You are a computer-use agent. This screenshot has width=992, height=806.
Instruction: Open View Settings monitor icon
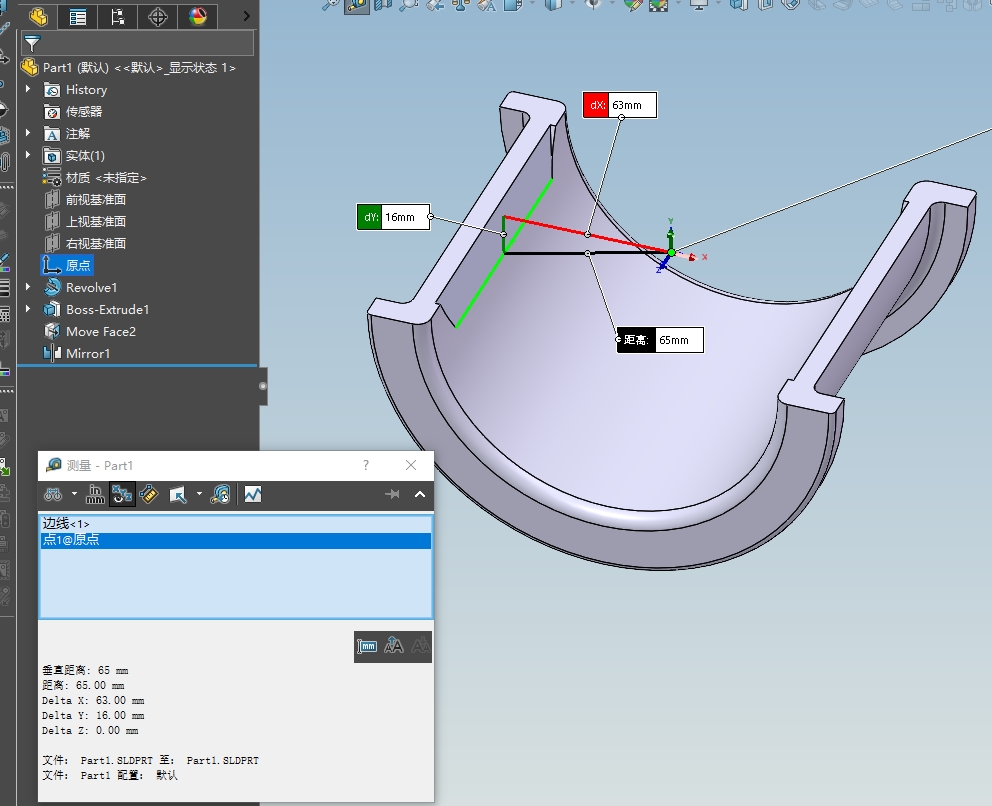pyautogui.click(x=698, y=5)
